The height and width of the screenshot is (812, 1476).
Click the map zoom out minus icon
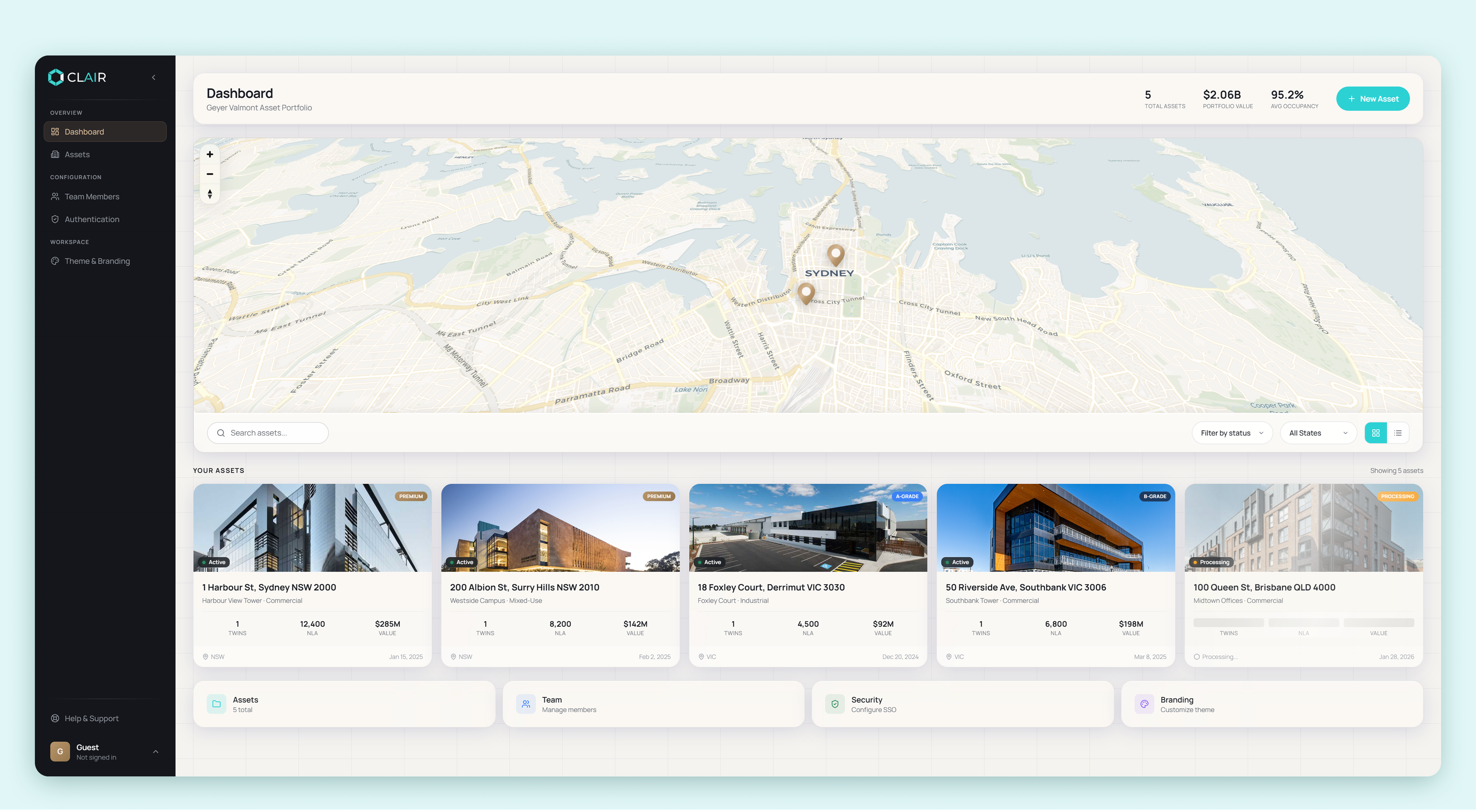(x=210, y=174)
